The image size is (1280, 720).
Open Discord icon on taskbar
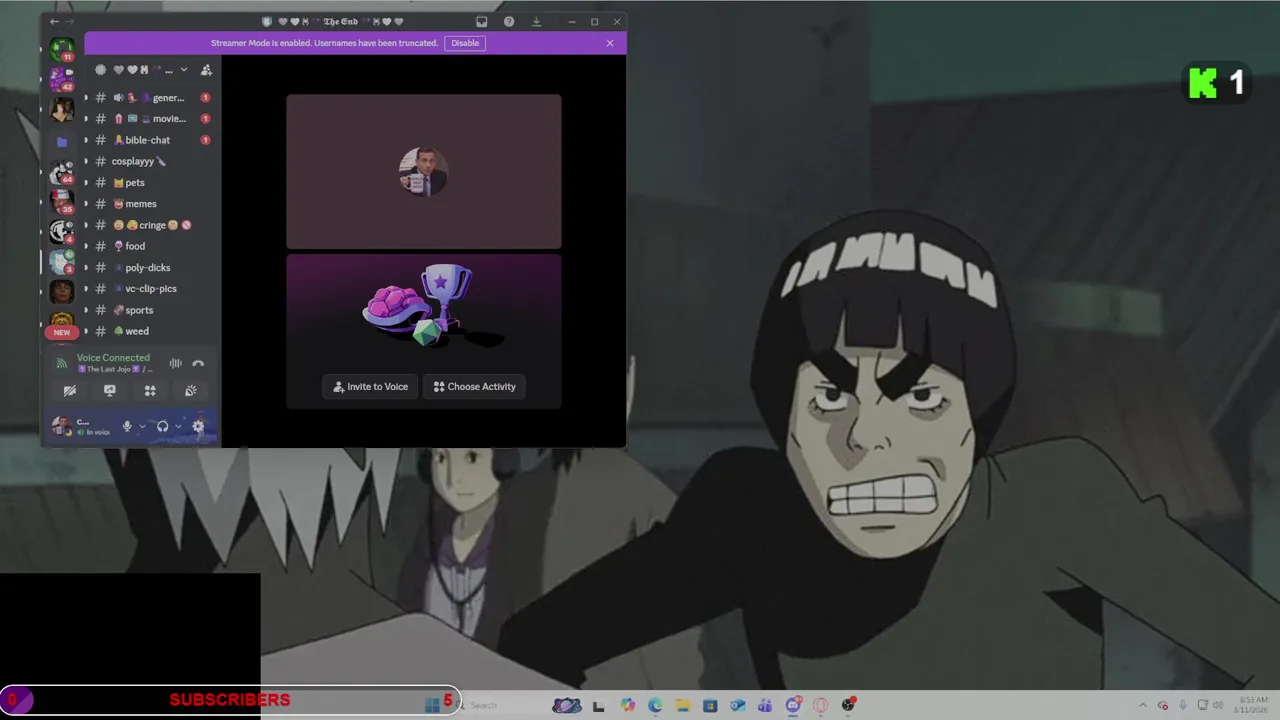(x=793, y=705)
